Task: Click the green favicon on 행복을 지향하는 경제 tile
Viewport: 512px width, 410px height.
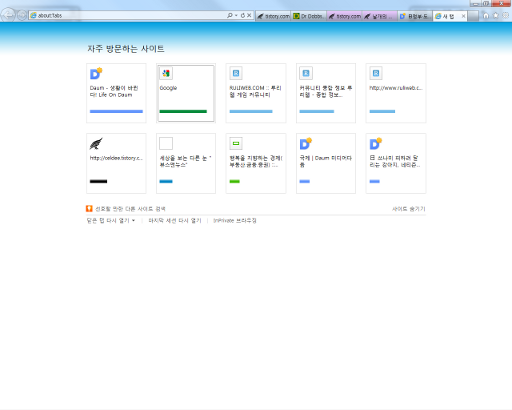Action: tap(236, 144)
